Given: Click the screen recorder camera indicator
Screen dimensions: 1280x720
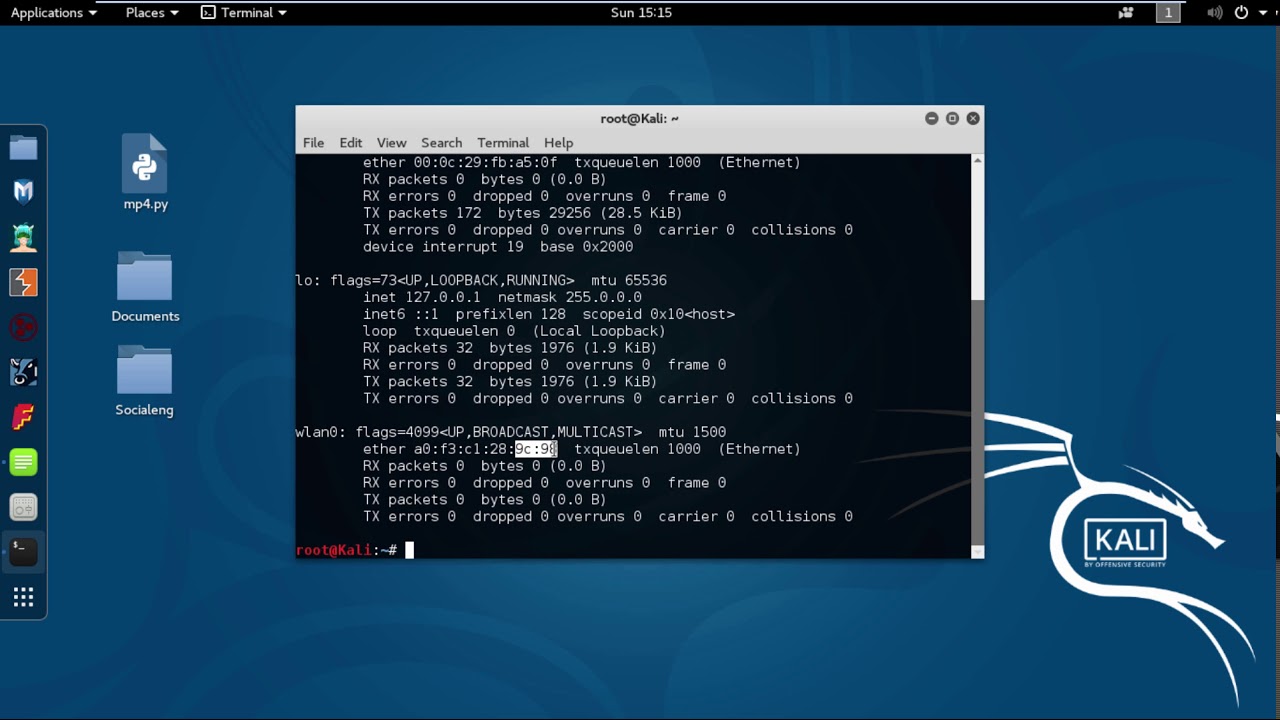Looking at the screenshot, I should 1126,13.
